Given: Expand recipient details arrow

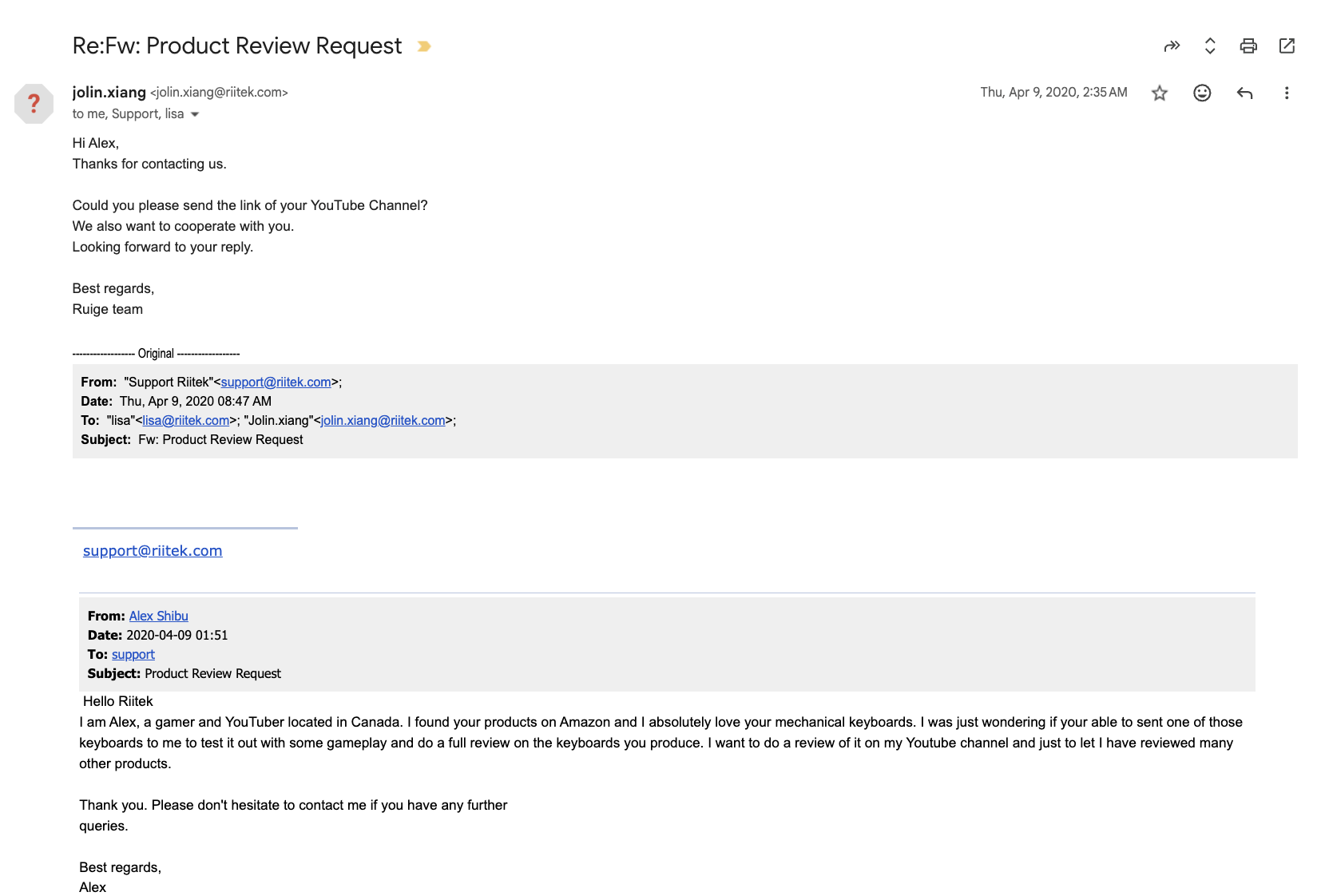Looking at the screenshot, I should coord(195,114).
